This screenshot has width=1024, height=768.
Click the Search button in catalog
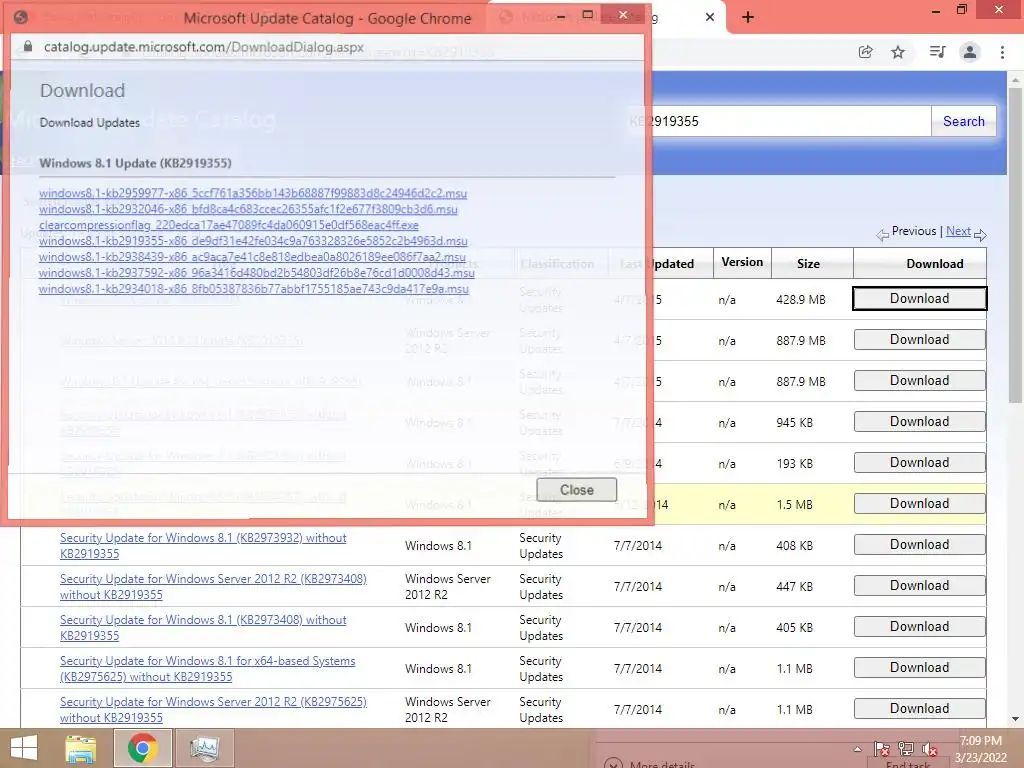click(x=963, y=121)
